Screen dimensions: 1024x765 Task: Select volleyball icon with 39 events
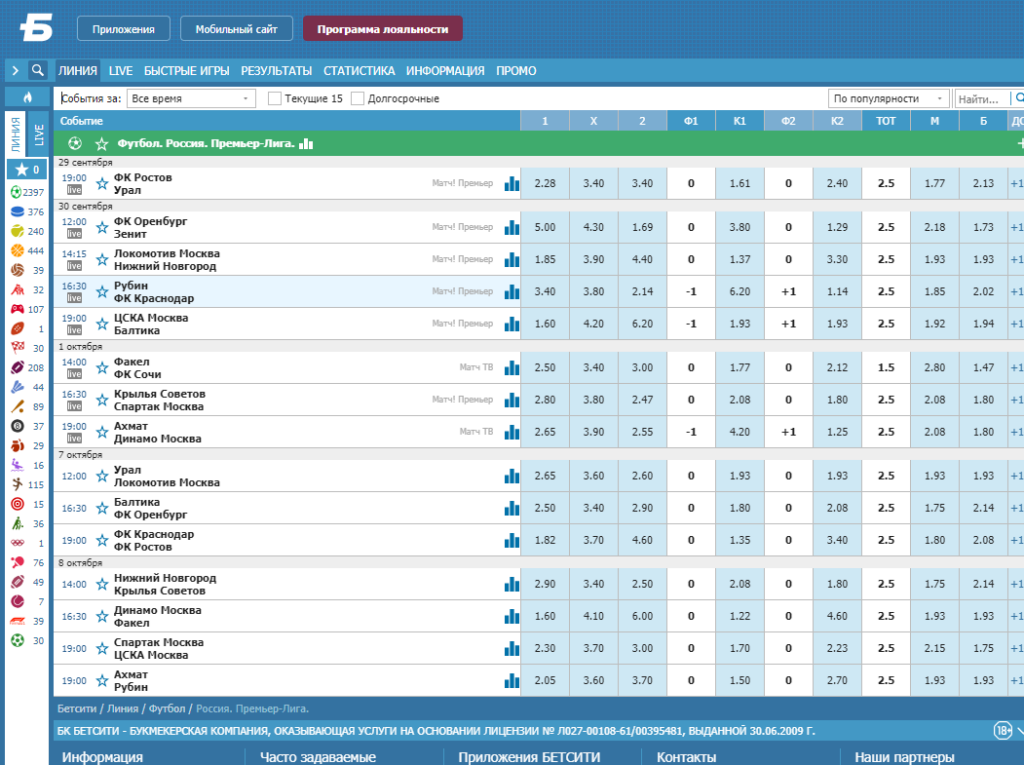(17, 270)
